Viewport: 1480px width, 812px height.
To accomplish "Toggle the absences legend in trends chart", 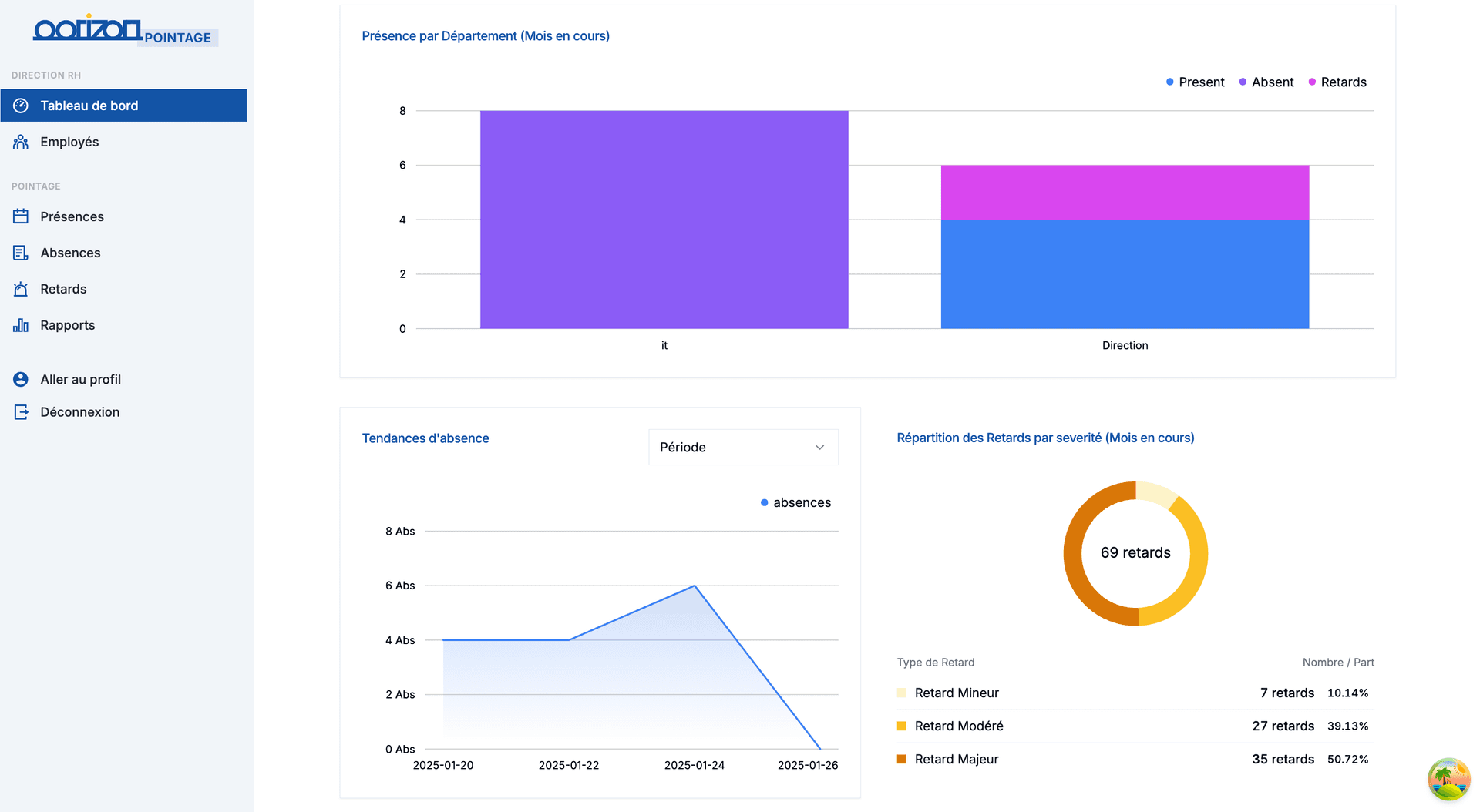I will [x=795, y=503].
